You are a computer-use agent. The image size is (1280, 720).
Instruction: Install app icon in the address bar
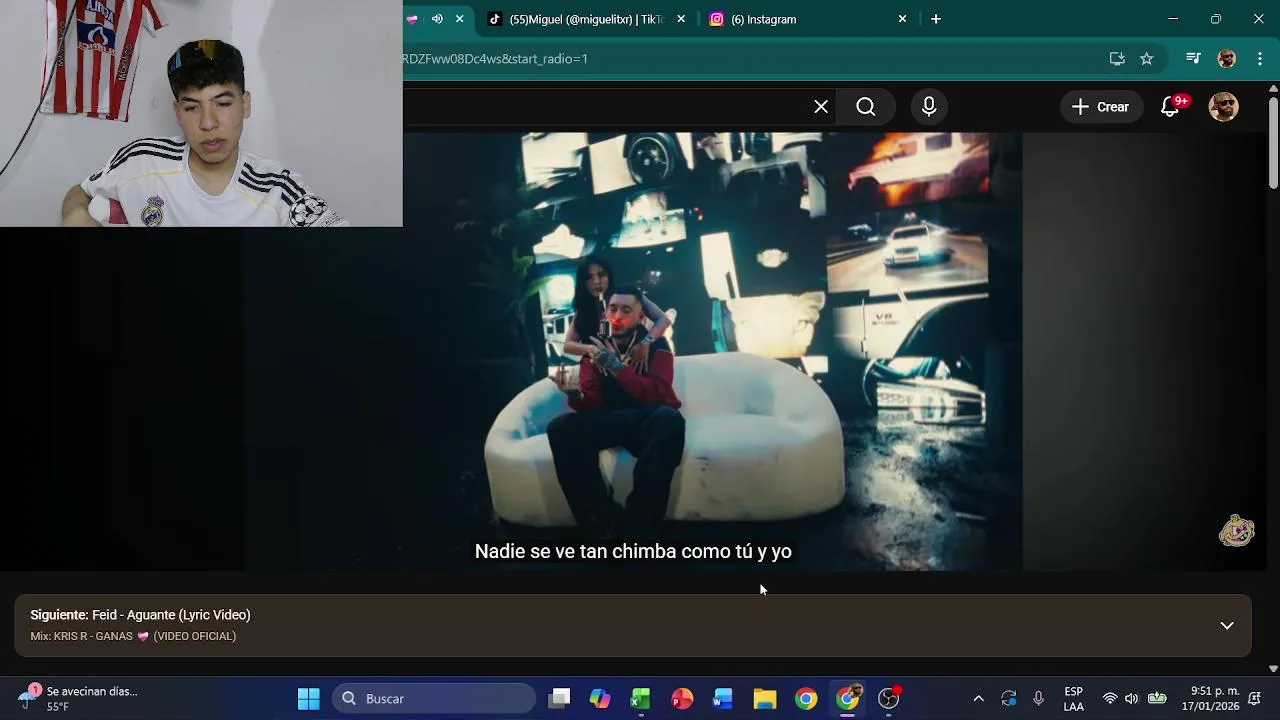click(1117, 59)
